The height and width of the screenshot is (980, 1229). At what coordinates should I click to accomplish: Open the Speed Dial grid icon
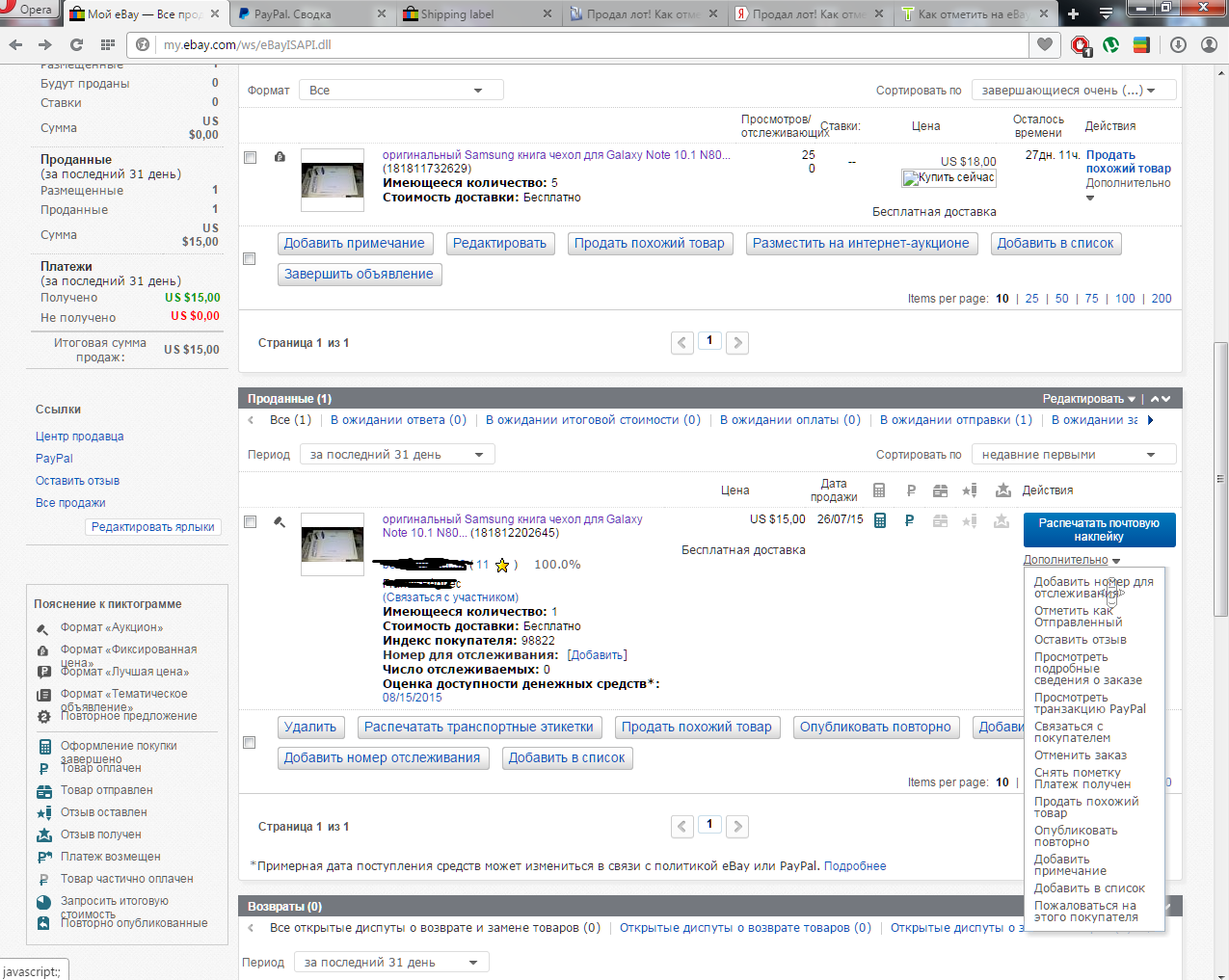108,45
